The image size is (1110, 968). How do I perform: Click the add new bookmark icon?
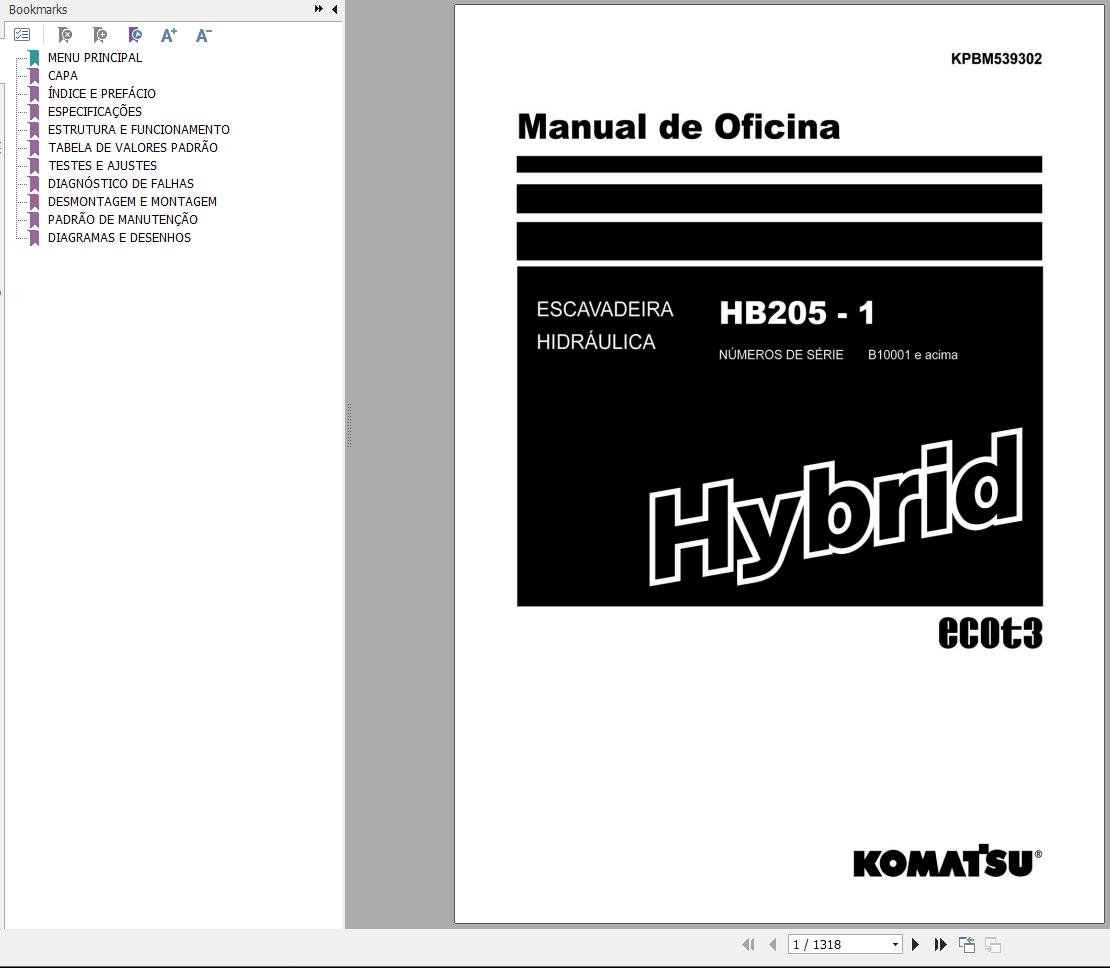[100, 35]
